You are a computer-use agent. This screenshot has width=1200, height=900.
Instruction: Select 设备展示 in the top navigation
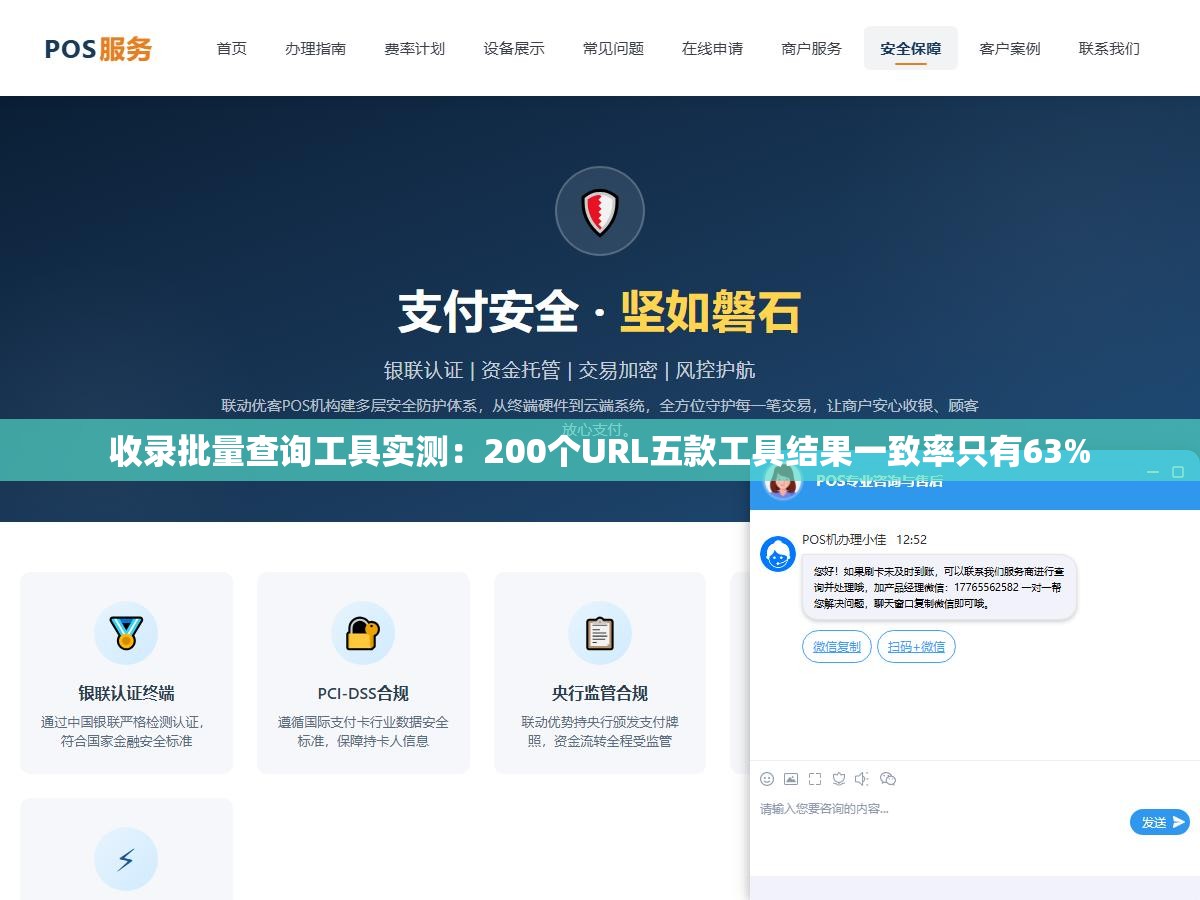tap(514, 48)
